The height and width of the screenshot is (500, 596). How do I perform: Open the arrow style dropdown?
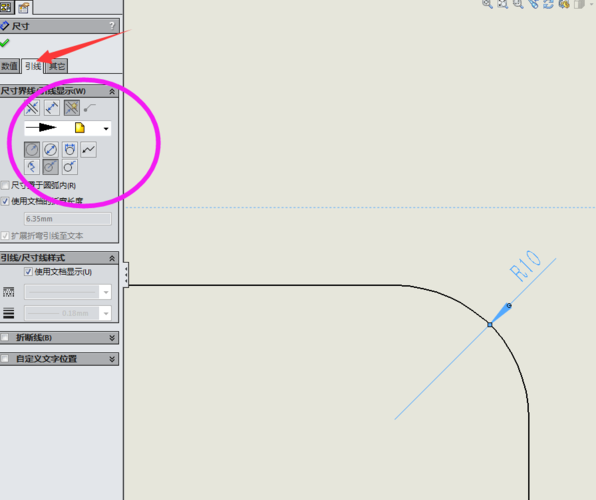click(106, 129)
